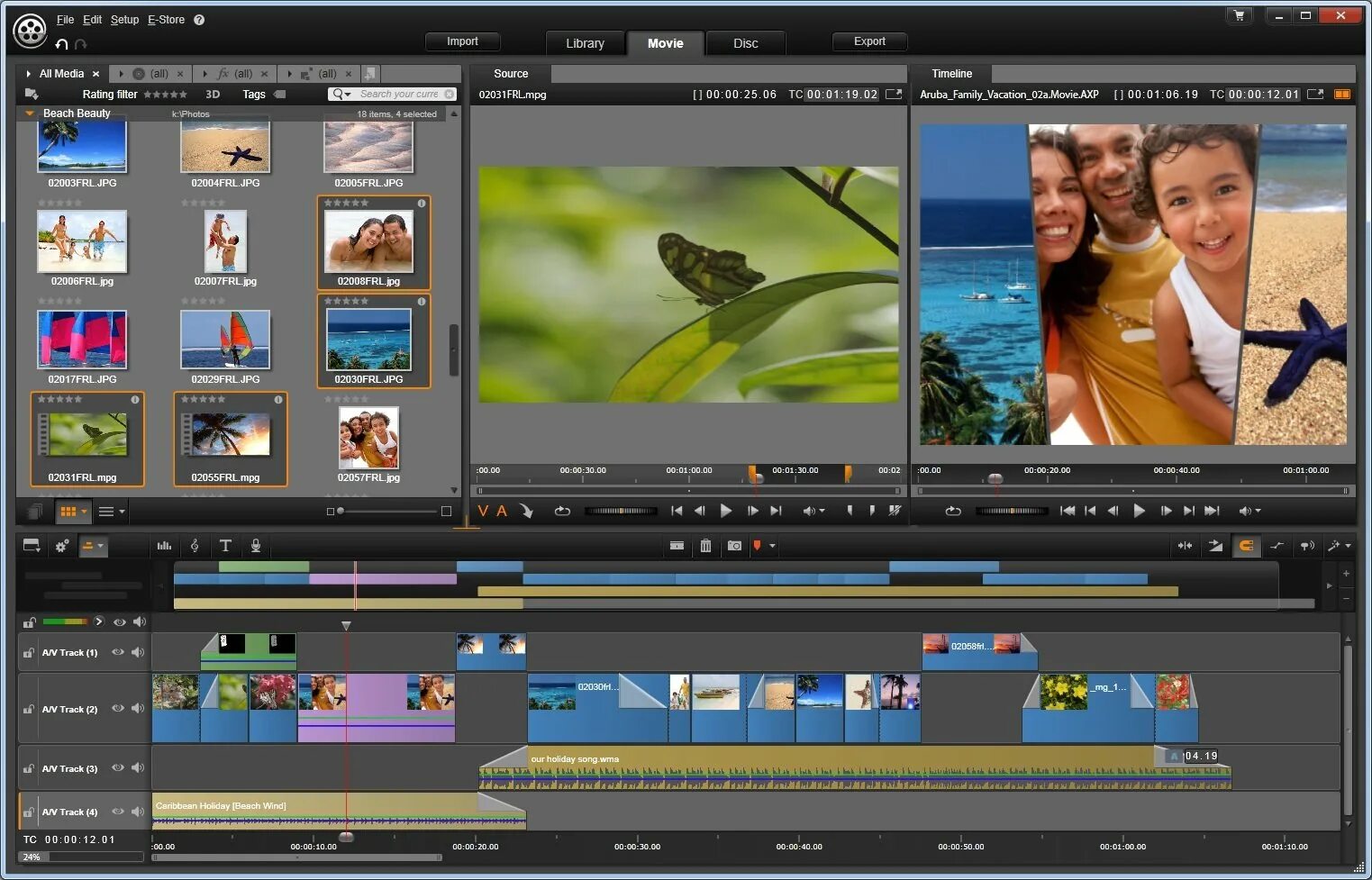Click the undo arrow icon
Viewport: 1372px width, 880px height.
[x=61, y=44]
